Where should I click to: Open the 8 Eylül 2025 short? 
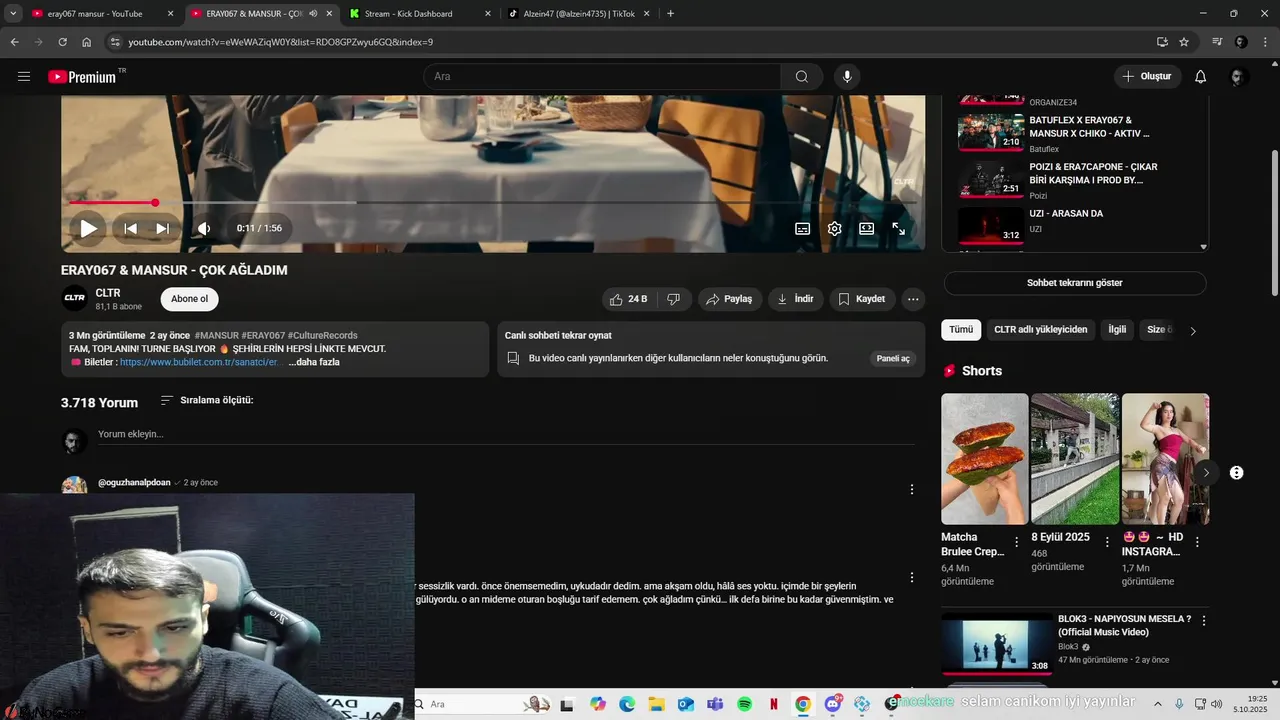1075,458
